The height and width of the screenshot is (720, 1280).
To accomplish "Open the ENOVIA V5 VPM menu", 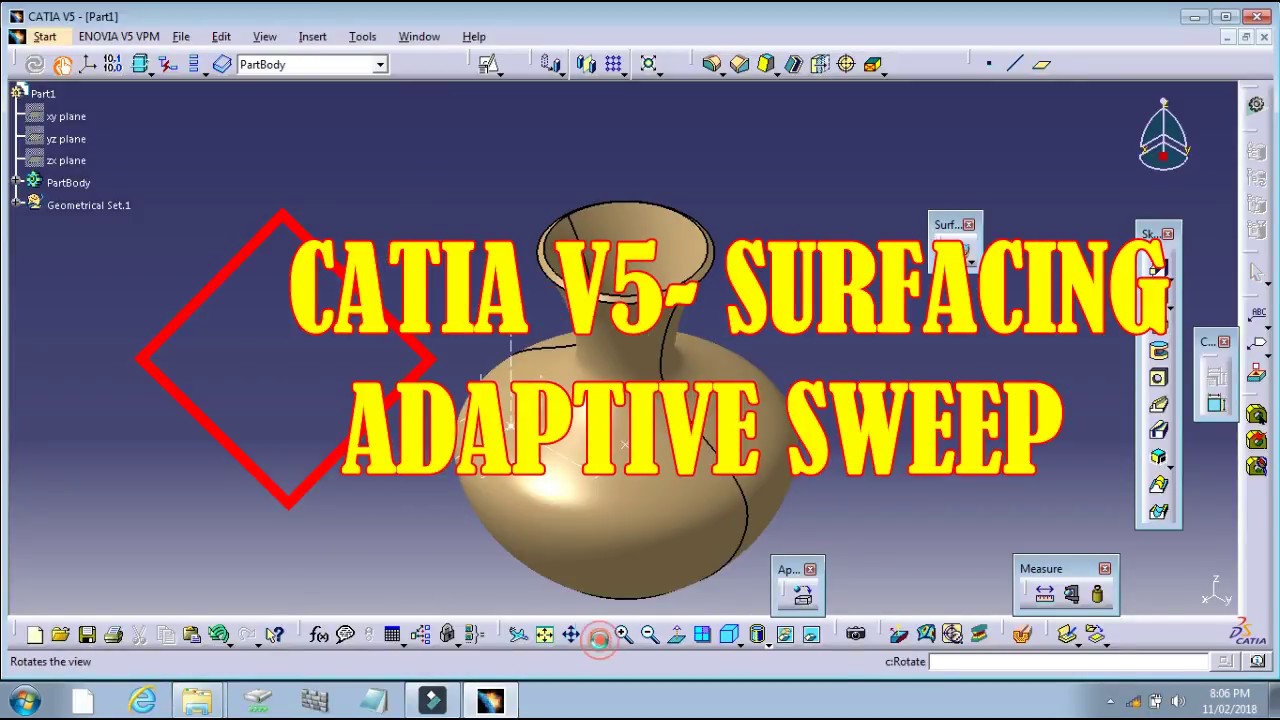I will pyautogui.click(x=119, y=37).
